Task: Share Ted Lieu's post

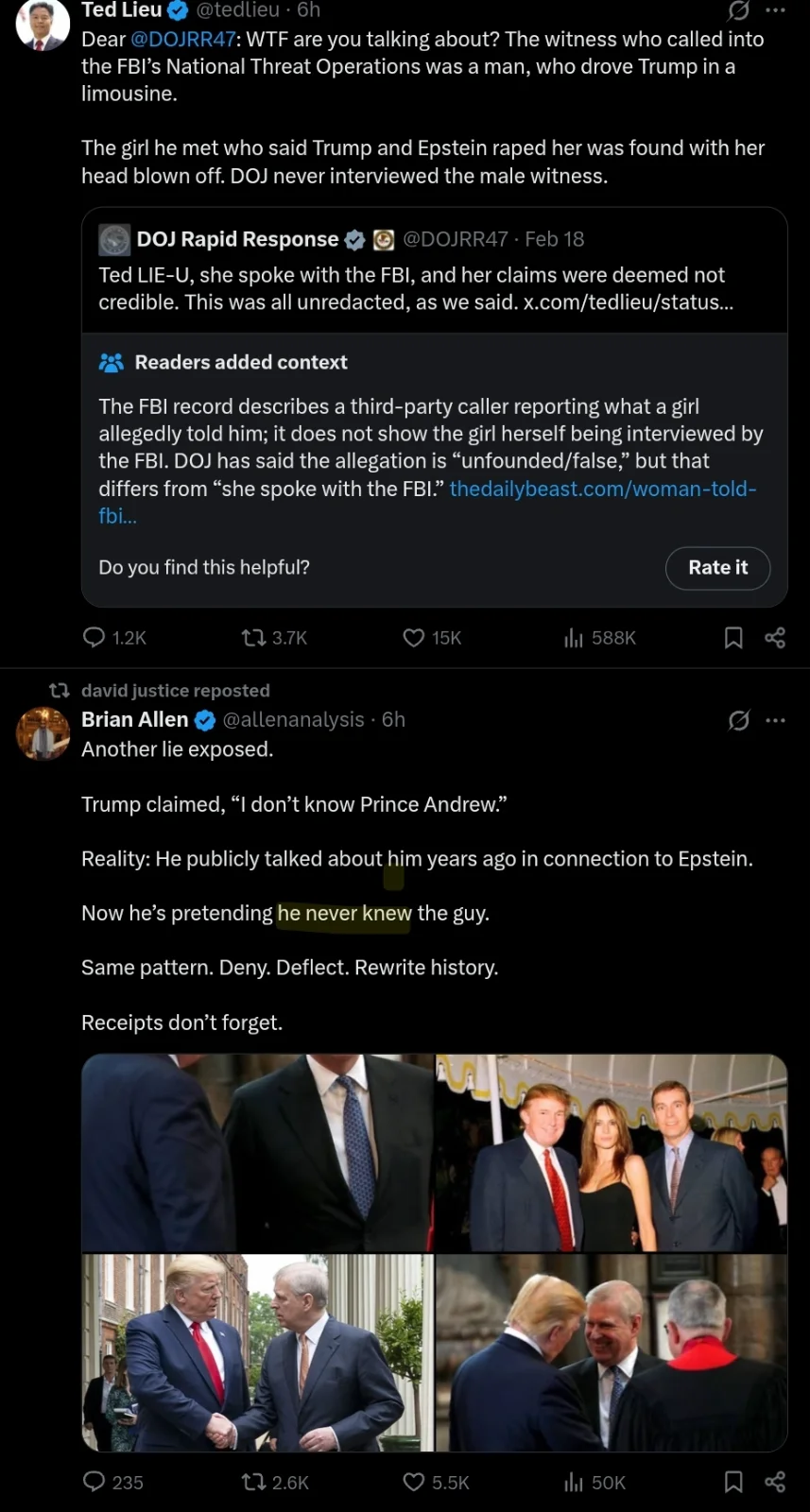Action: 775,638
